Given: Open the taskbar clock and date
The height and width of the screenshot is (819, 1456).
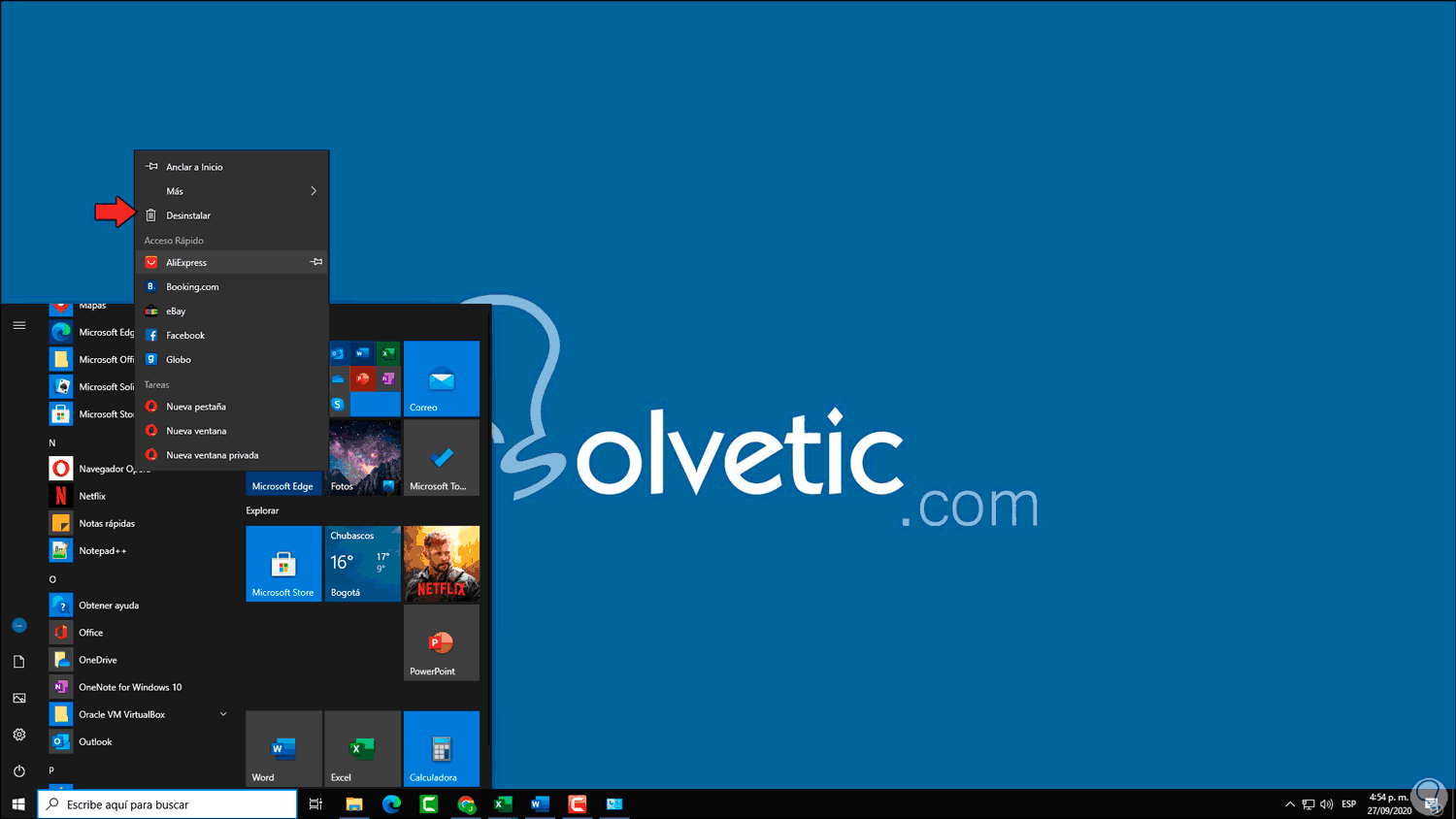Looking at the screenshot, I should [1389, 804].
